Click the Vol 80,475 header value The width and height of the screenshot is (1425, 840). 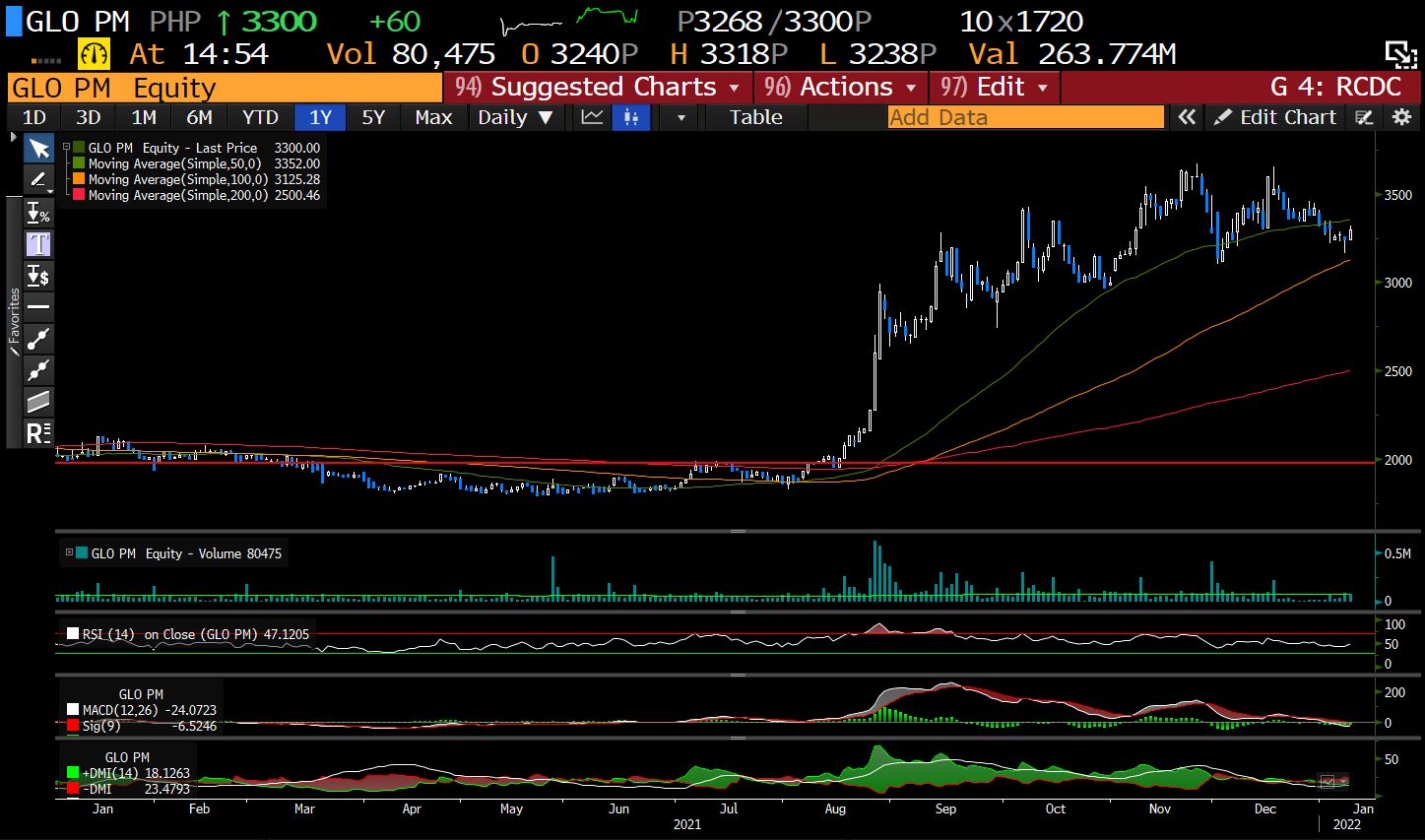[411, 53]
